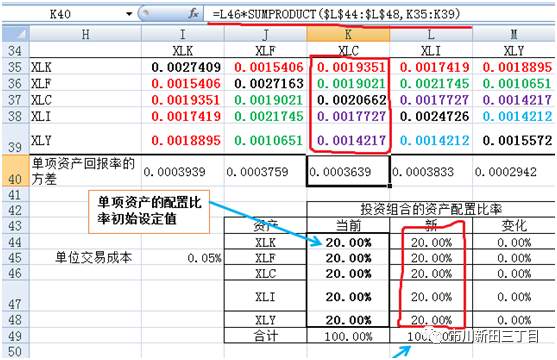Select row 34 header
Viewport: 557px width, 360px height.
[x=15, y=50]
